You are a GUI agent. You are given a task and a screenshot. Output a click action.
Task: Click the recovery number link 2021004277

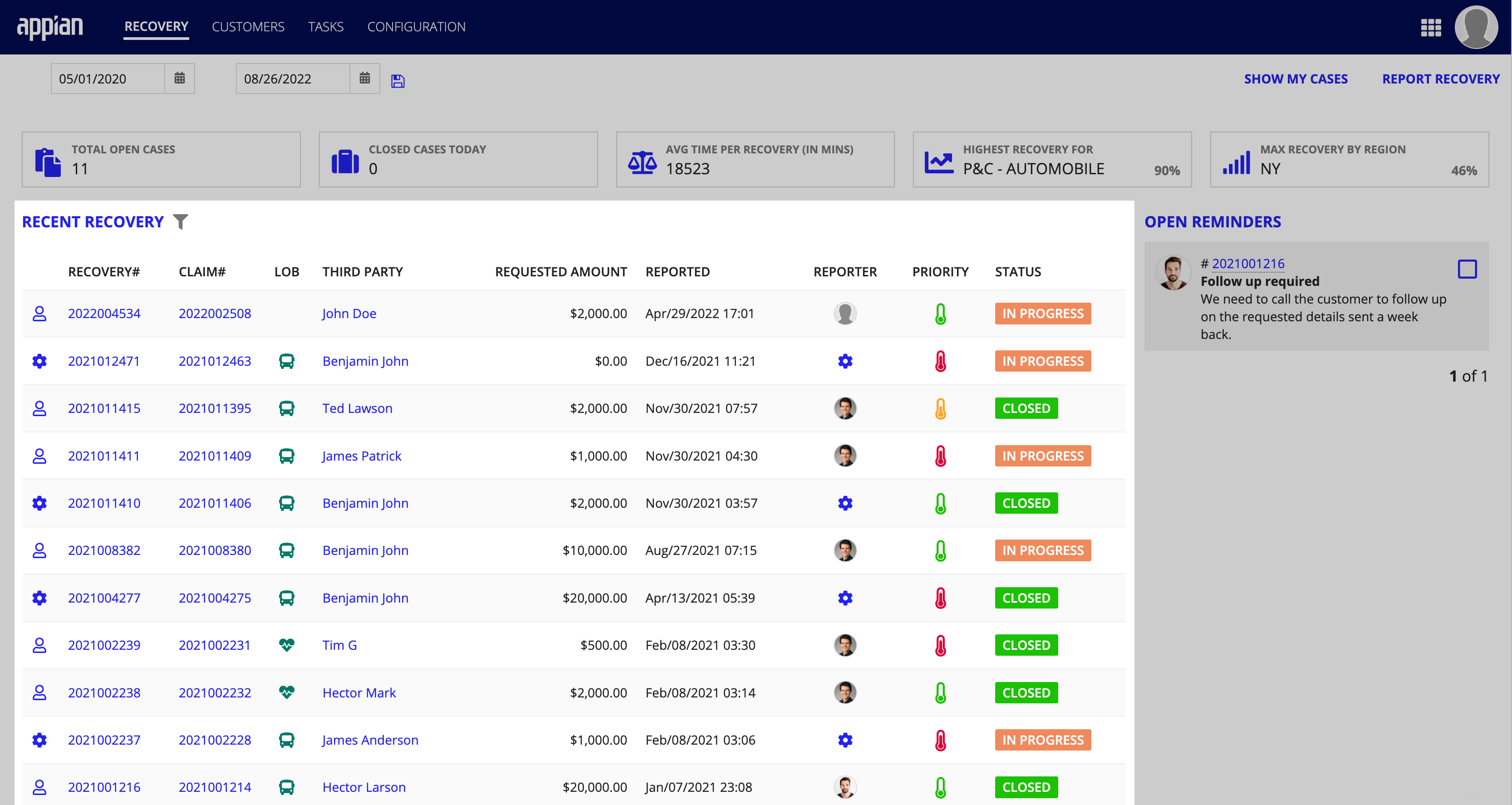(103, 597)
